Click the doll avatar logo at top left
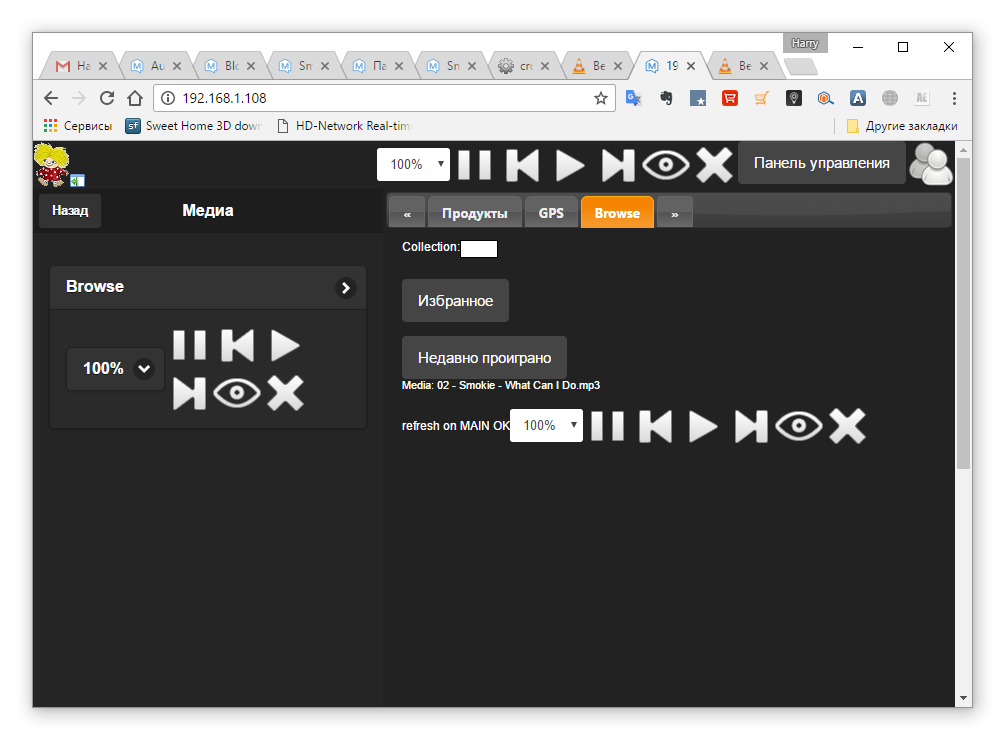The image size is (1005, 740). [52, 165]
